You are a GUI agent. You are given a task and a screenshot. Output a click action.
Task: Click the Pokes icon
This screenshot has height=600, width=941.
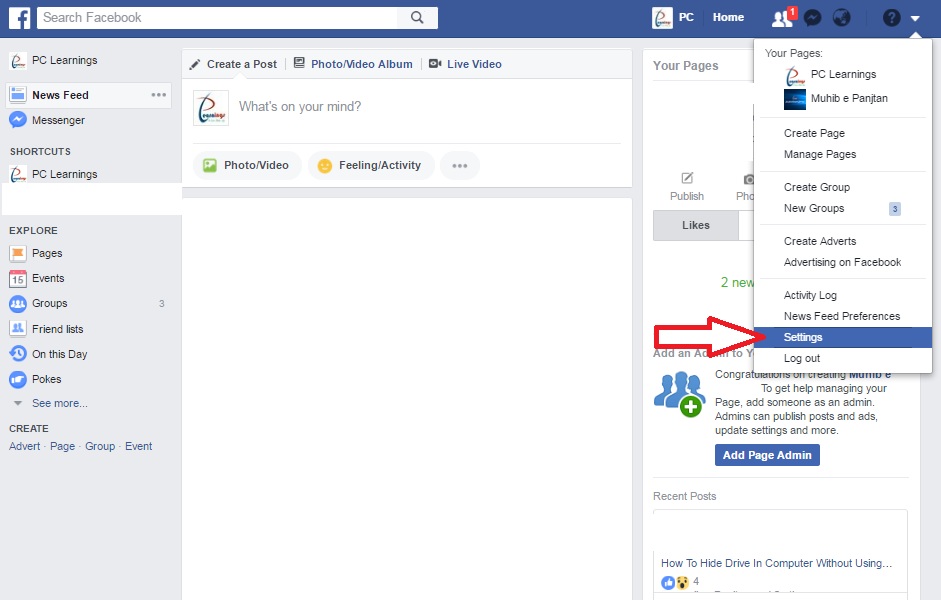18,379
